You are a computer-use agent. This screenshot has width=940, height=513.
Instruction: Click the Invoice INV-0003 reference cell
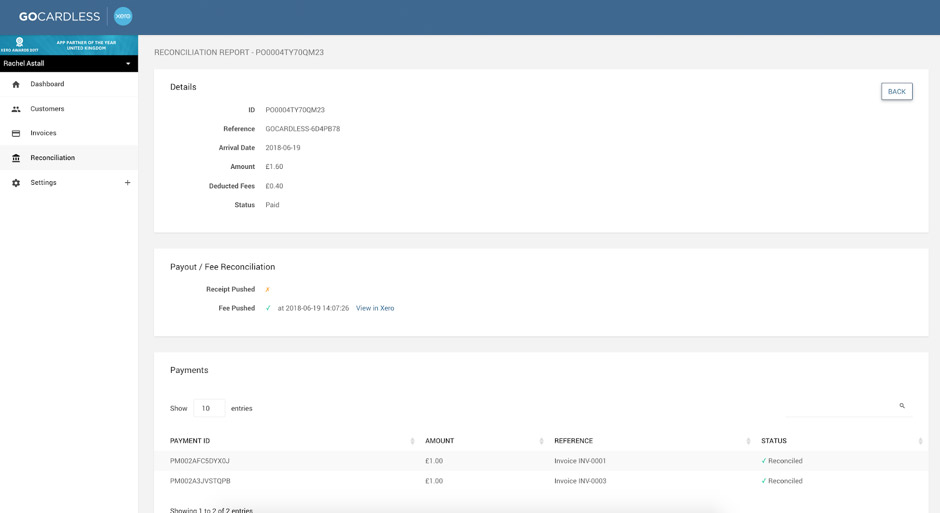[x=580, y=481]
